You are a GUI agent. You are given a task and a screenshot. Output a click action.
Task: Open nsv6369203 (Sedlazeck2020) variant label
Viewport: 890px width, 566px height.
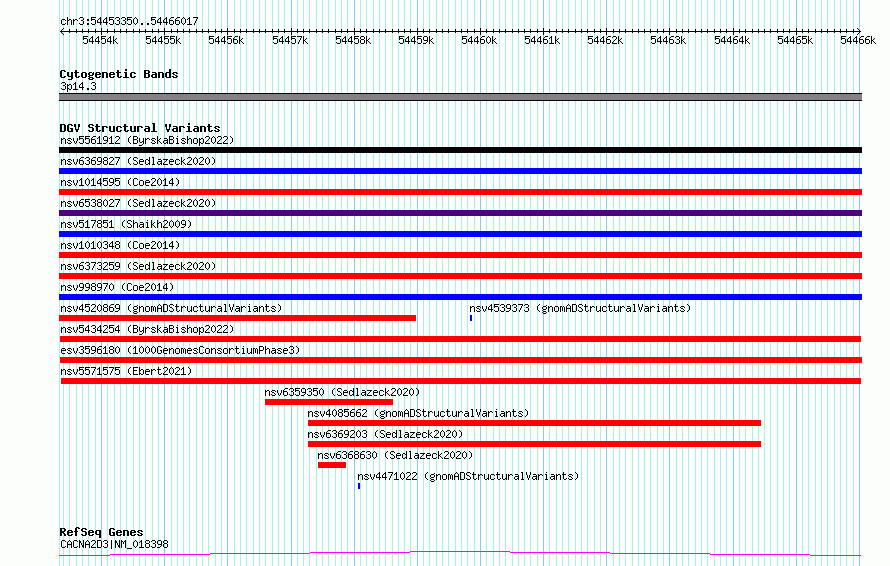(x=385, y=434)
